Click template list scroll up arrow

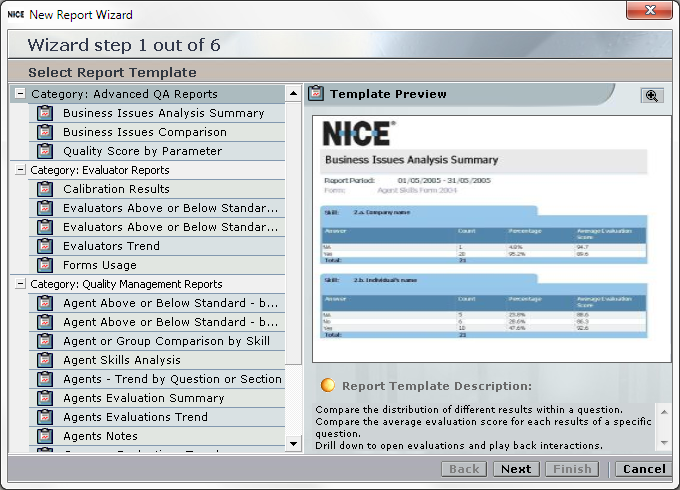coord(294,93)
